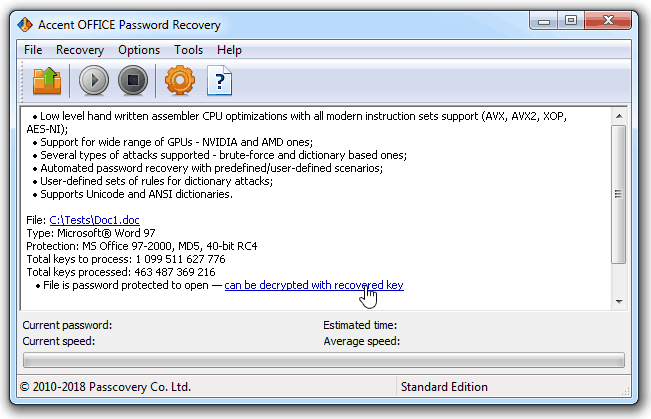The width and height of the screenshot is (651, 419).
Task: Click the '© 2010-2018 Passcovery Co. Ltd.' text
Action: click(x=105, y=387)
